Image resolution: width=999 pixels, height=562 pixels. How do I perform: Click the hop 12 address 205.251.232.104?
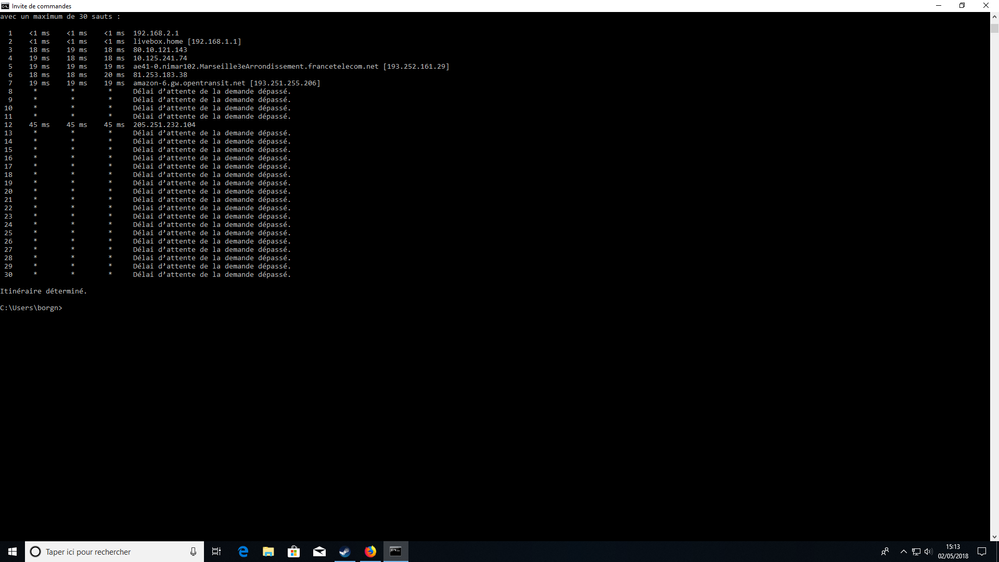click(164, 125)
